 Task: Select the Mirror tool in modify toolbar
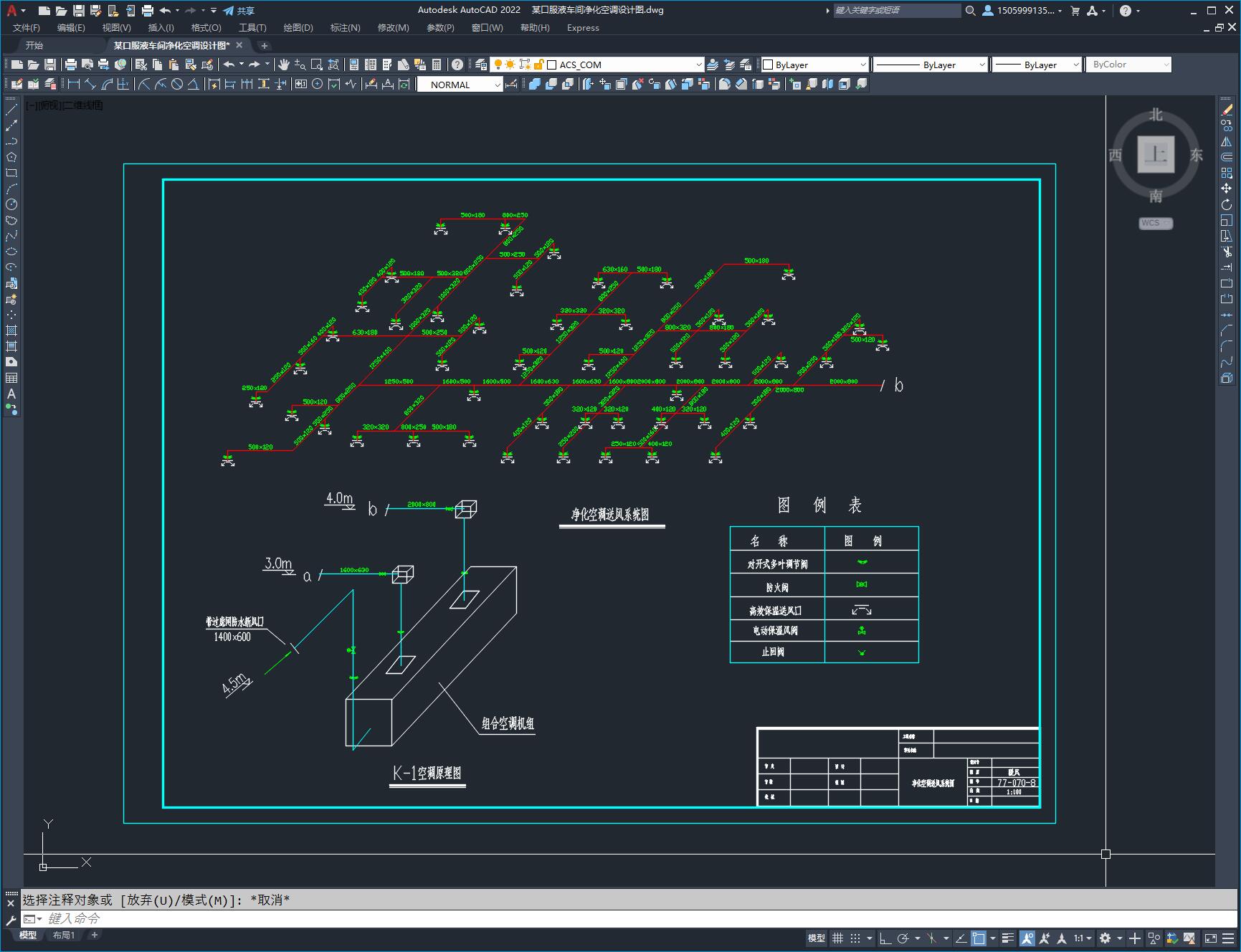point(1227,141)
